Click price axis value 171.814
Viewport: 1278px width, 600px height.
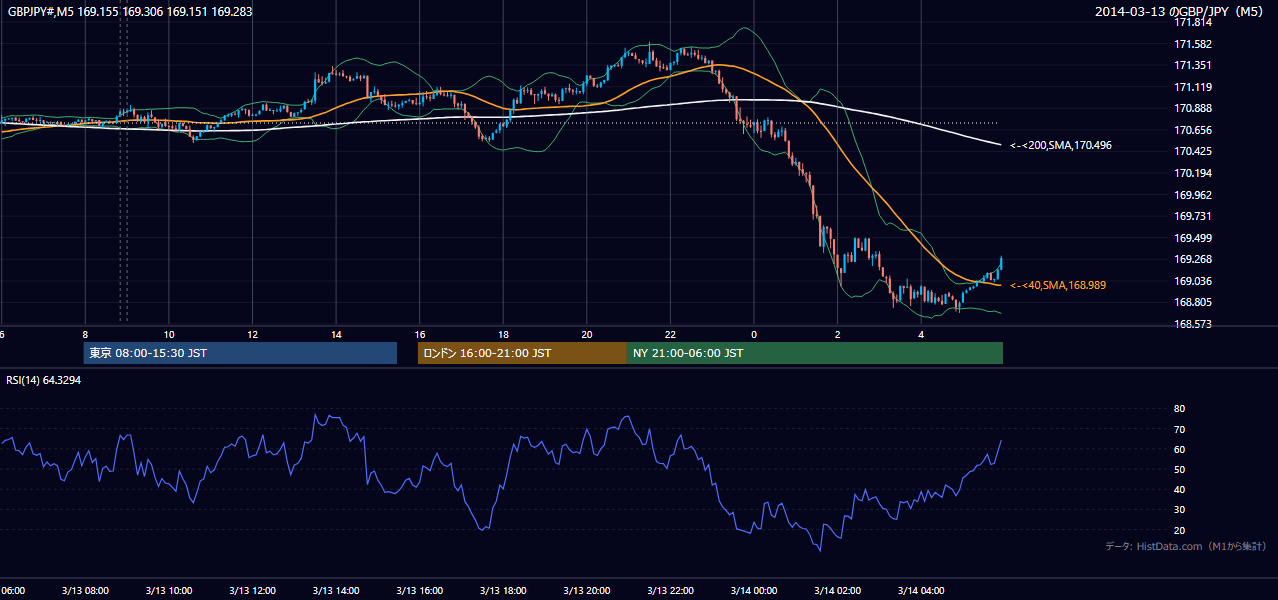tap(1193, 22)
